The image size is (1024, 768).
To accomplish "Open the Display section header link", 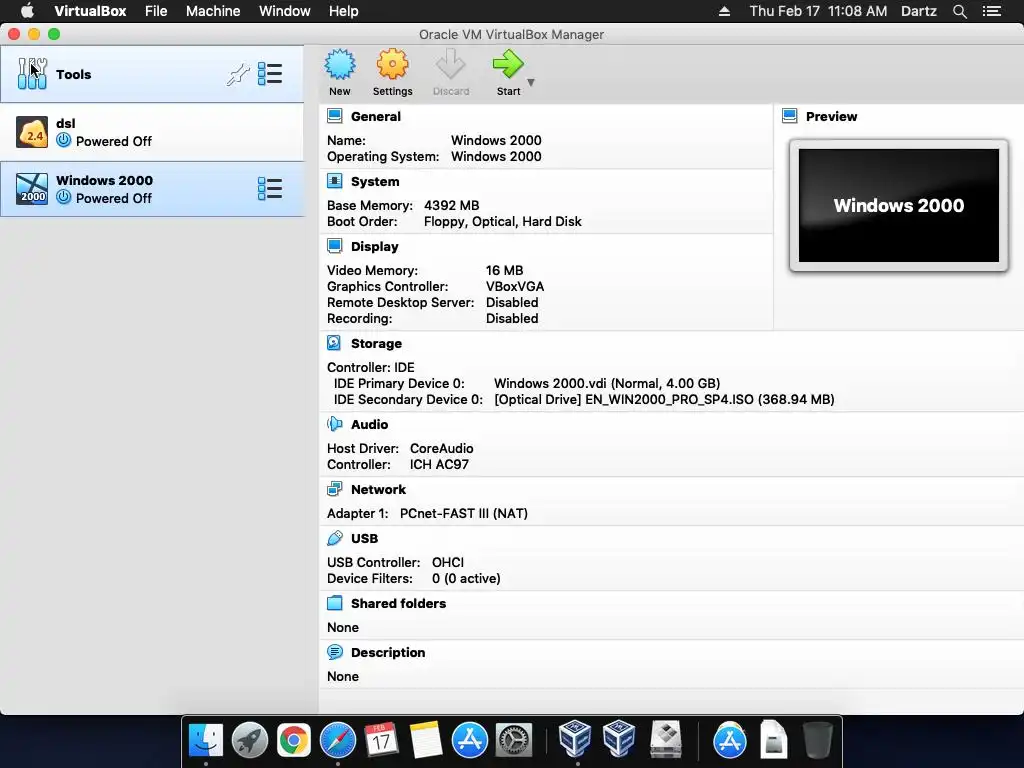I will (374, 246).
